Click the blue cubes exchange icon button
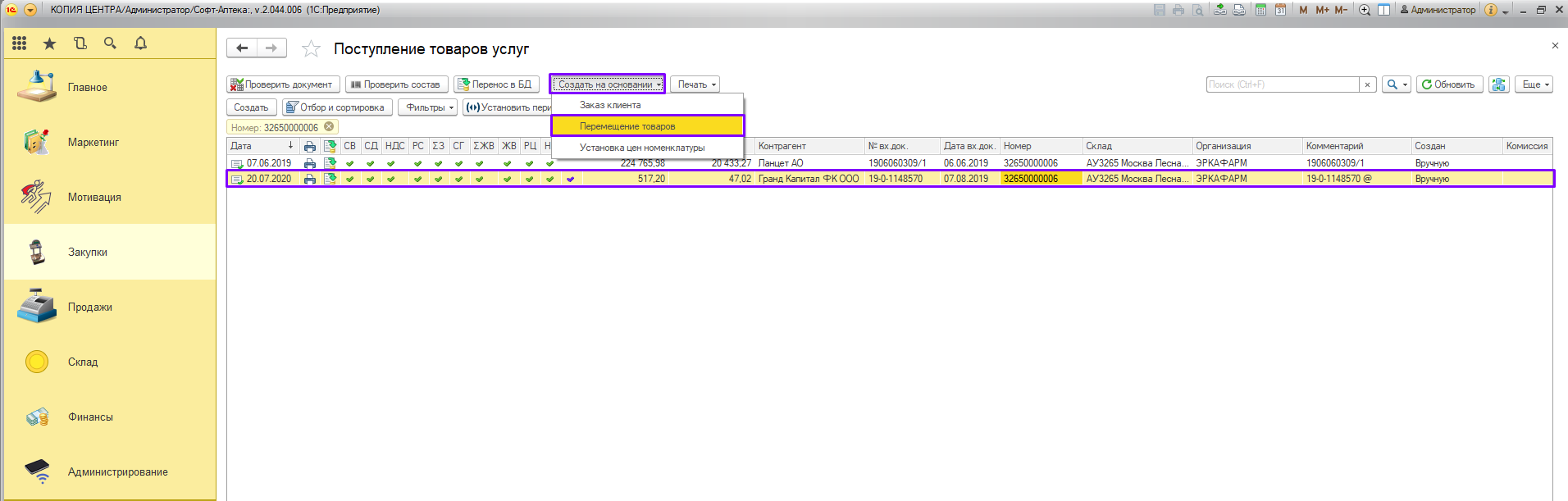Image resolution: width=1568 pixels, height=501 pixels. [x=1499, y=84]
